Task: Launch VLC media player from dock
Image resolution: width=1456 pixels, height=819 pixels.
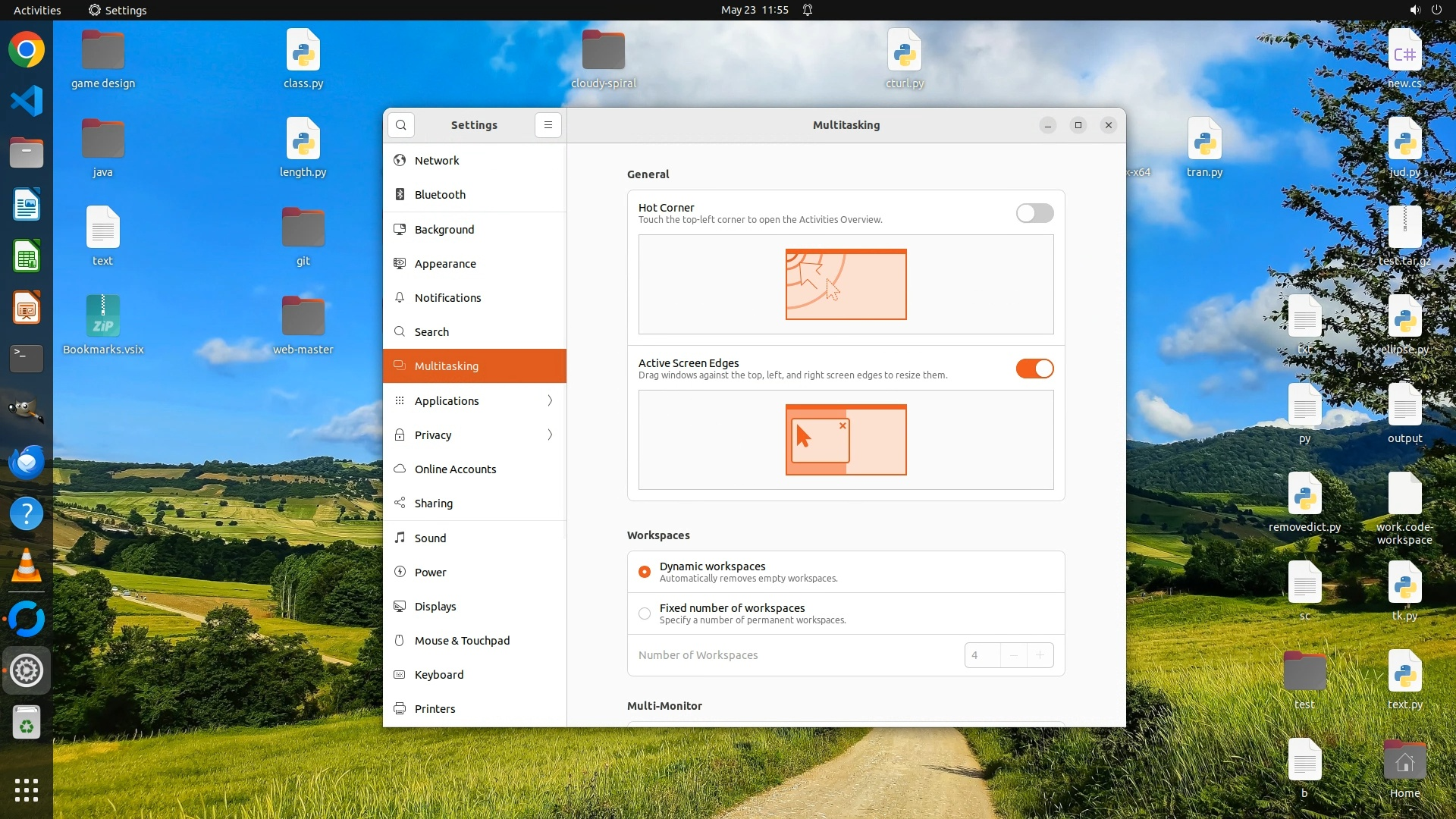Action: (27, 566)
